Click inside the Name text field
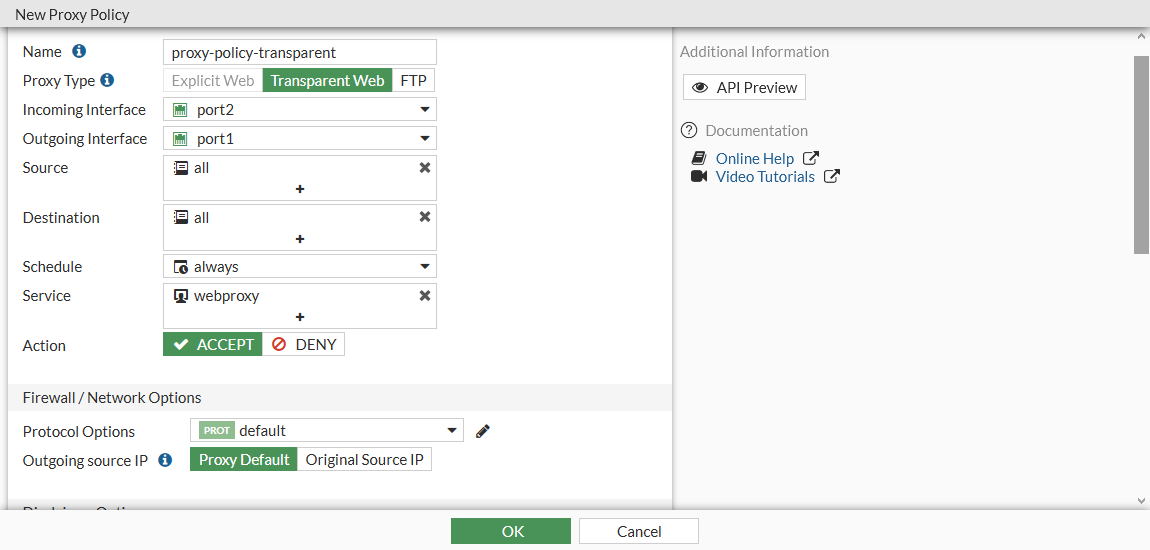 [300, 52]
